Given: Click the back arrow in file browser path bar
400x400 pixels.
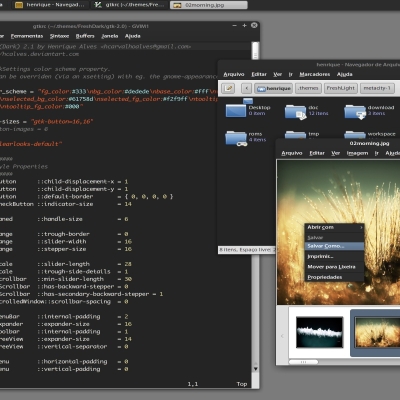Looking at the screenshot, I should [x=246, y=88].
